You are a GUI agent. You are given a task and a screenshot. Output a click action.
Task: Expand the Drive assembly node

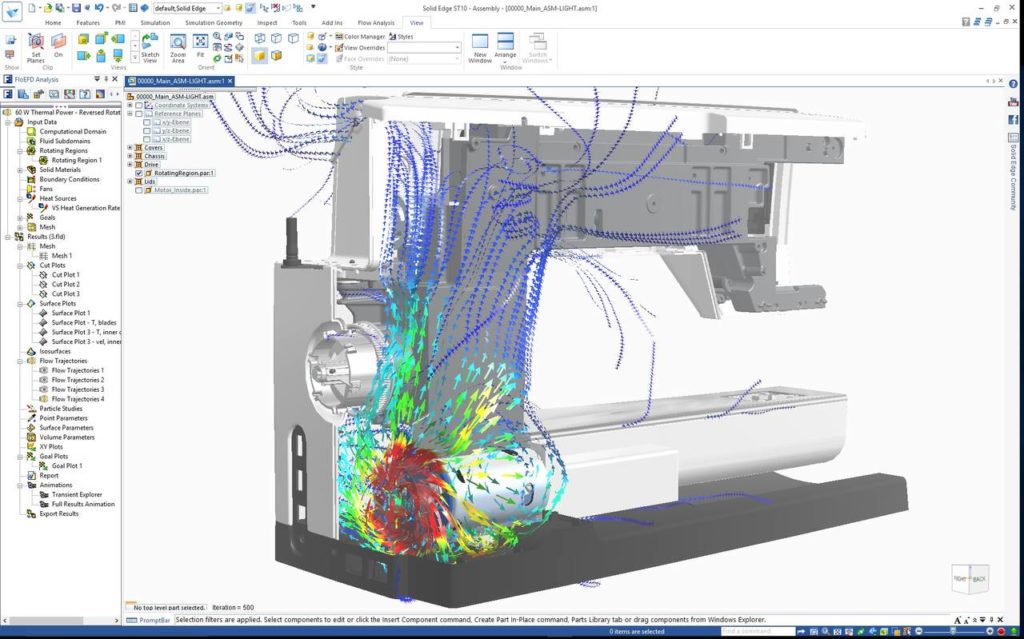pos(130,164)
